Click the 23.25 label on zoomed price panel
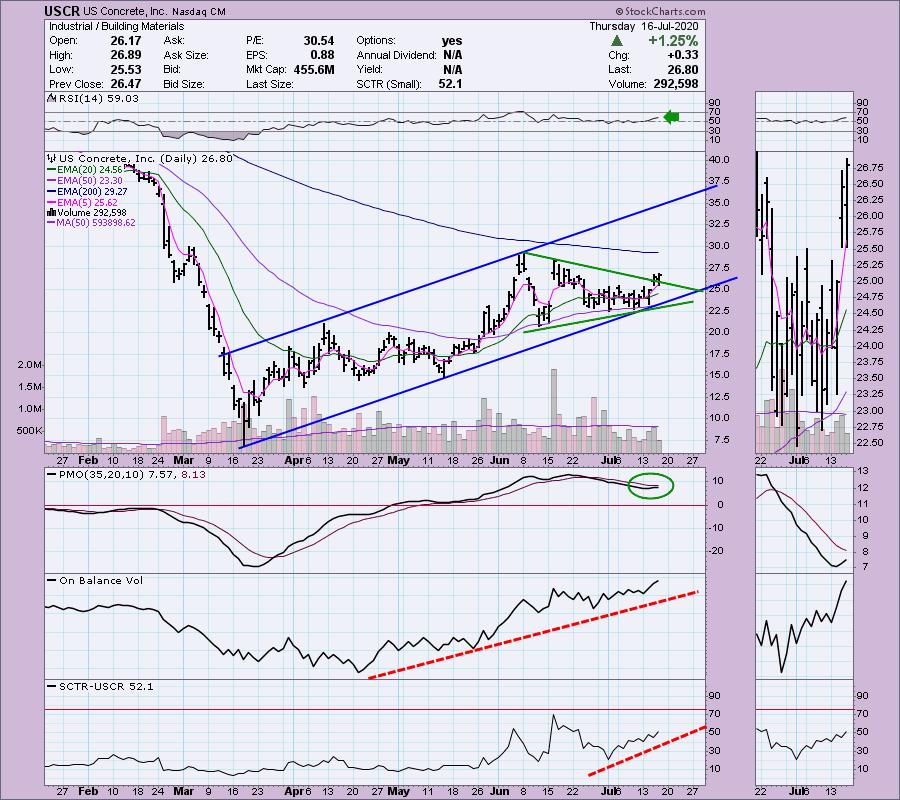 pyautogui.click(x=870, y=394)
